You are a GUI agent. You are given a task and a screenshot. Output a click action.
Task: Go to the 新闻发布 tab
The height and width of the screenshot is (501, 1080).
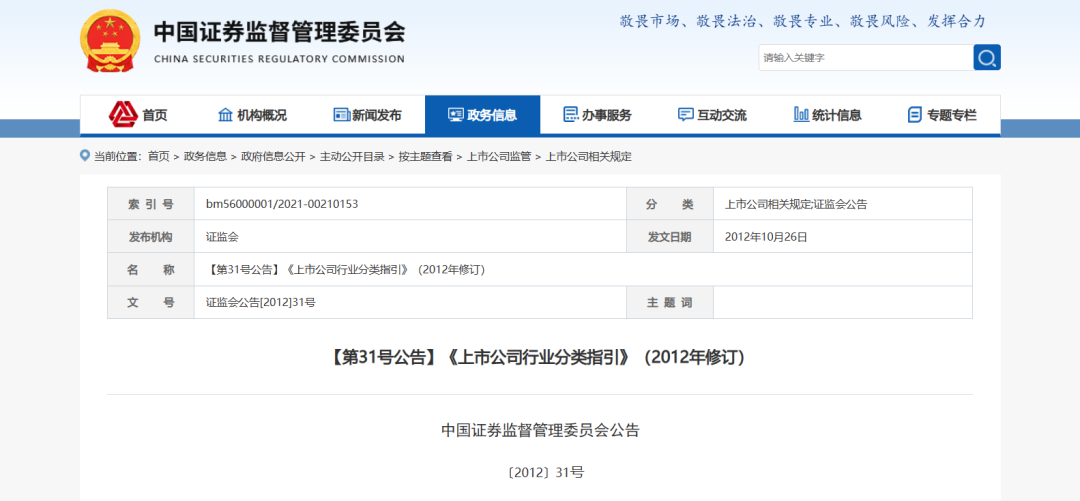click(368, 115)
